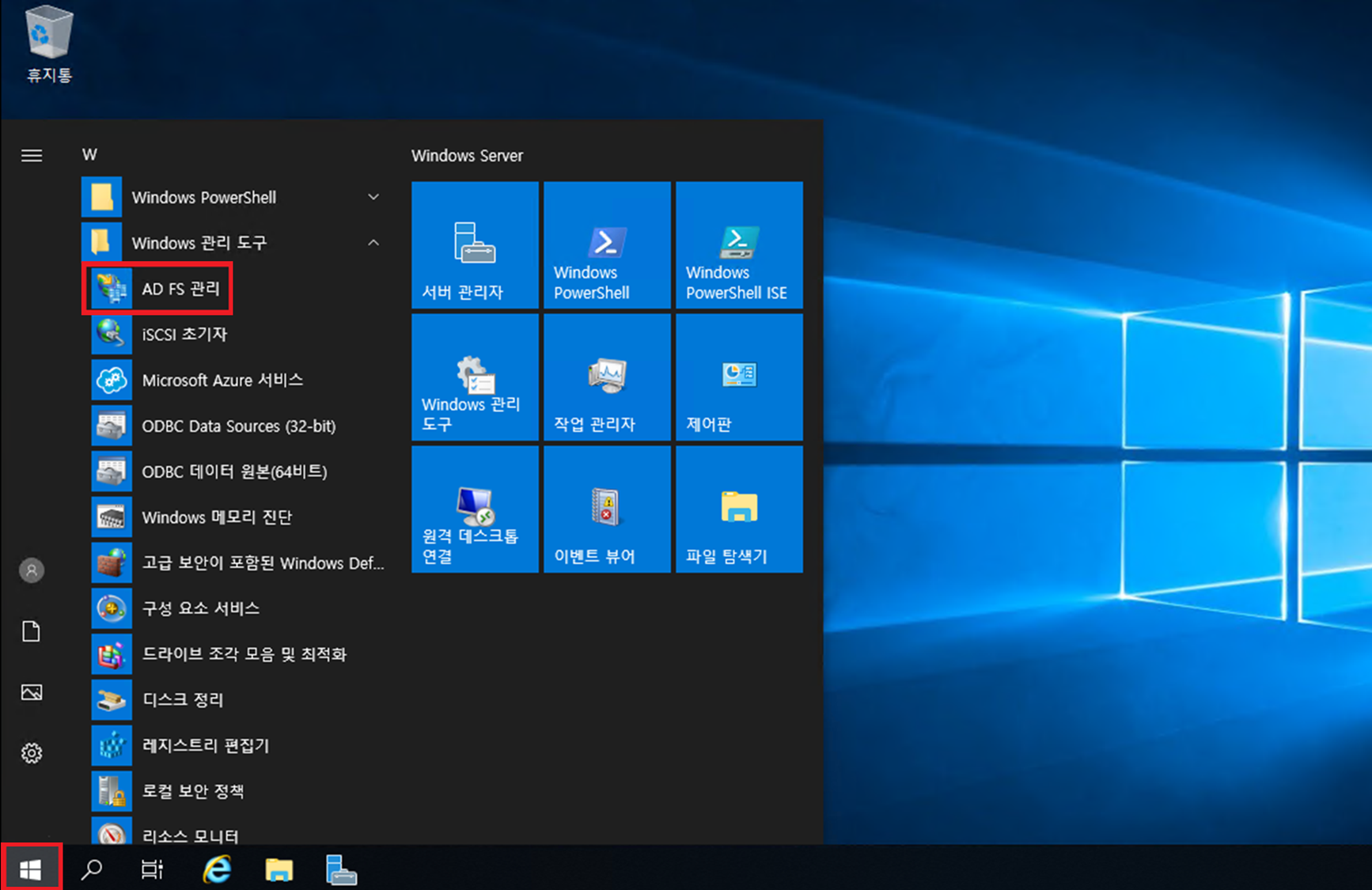Viewport: 1372px width, 890px height.
Task: Click the Windows Server tile group title
Action: click(x=467, y=156)
